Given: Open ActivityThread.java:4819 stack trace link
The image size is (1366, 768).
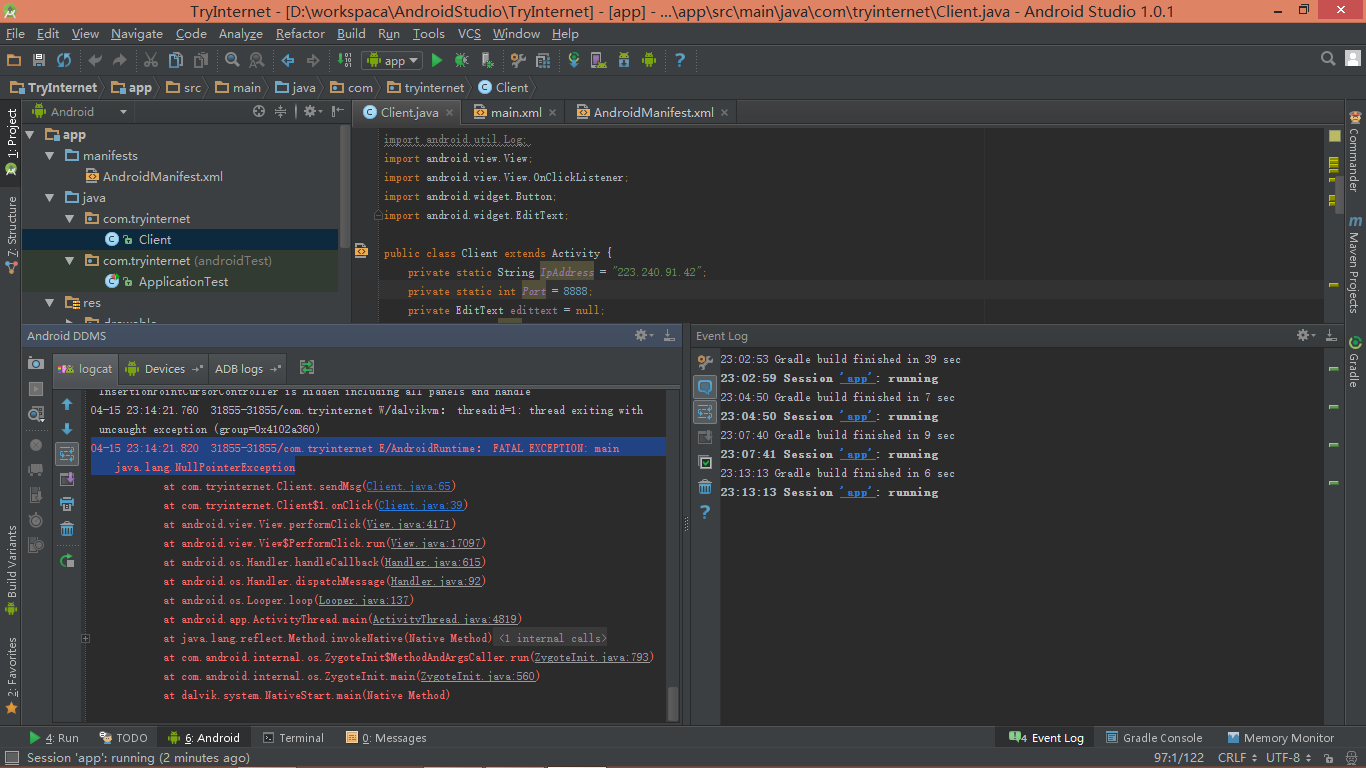Looking at the screenshot, I should pos(444,619).
